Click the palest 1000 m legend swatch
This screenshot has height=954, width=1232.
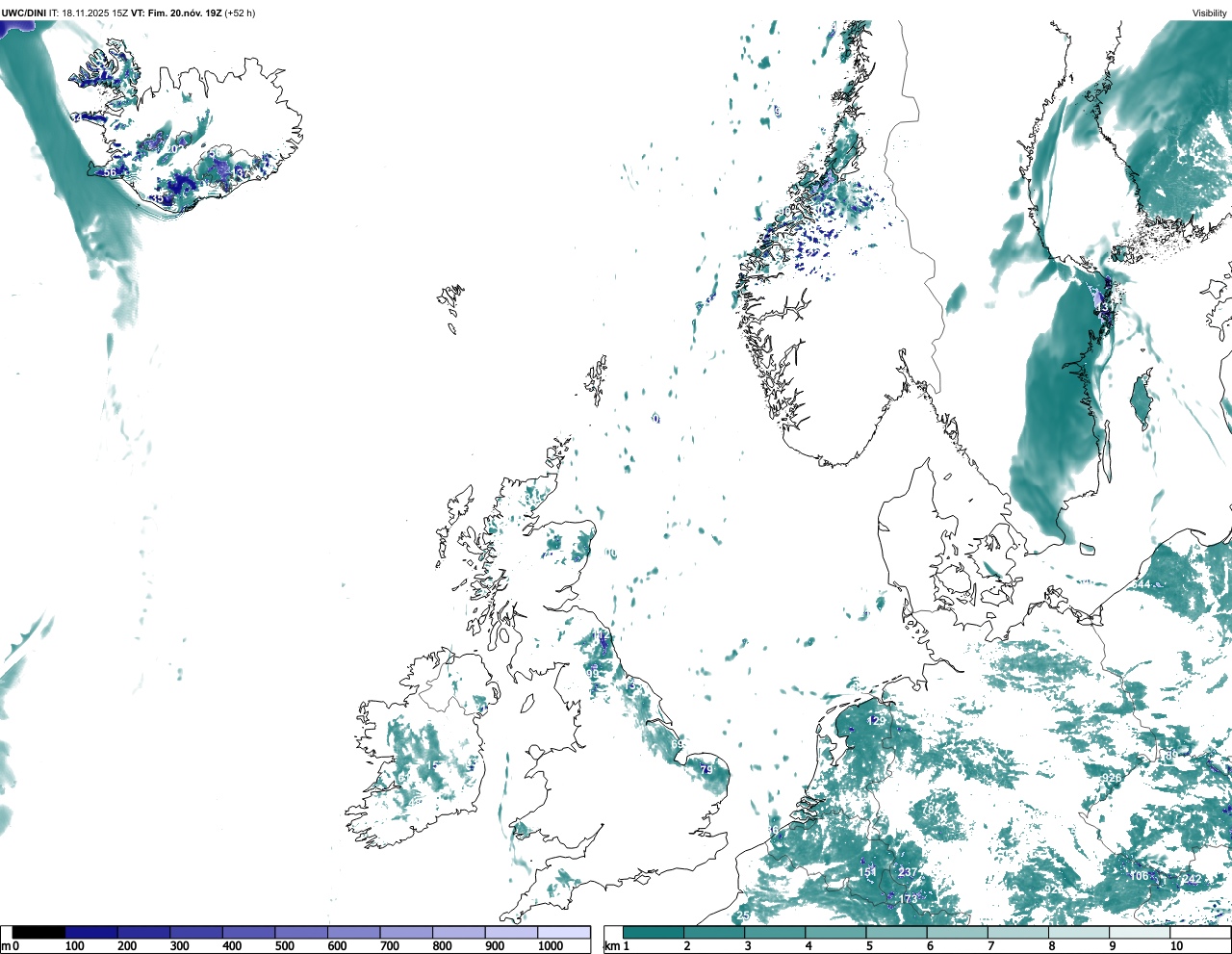click(564, 932)
